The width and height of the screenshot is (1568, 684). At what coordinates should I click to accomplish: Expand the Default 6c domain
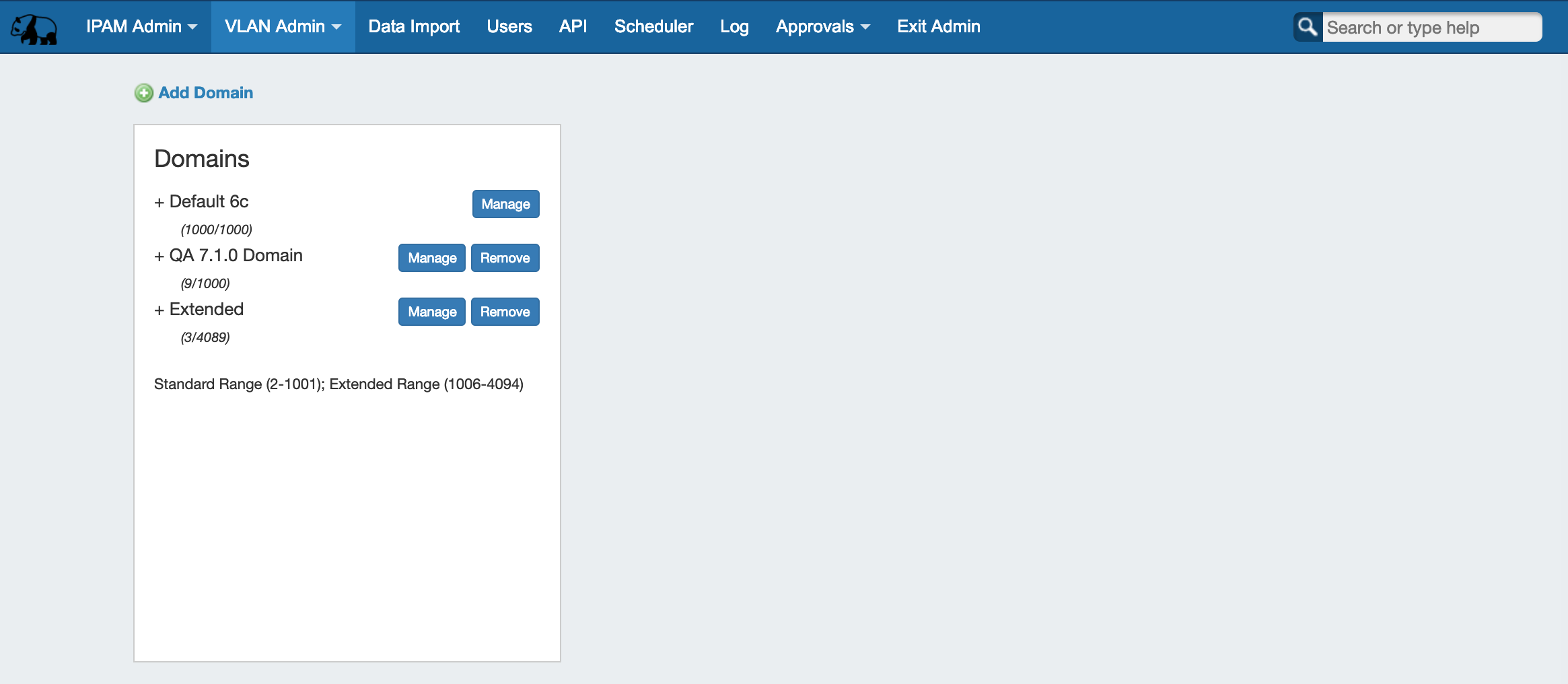159,202
